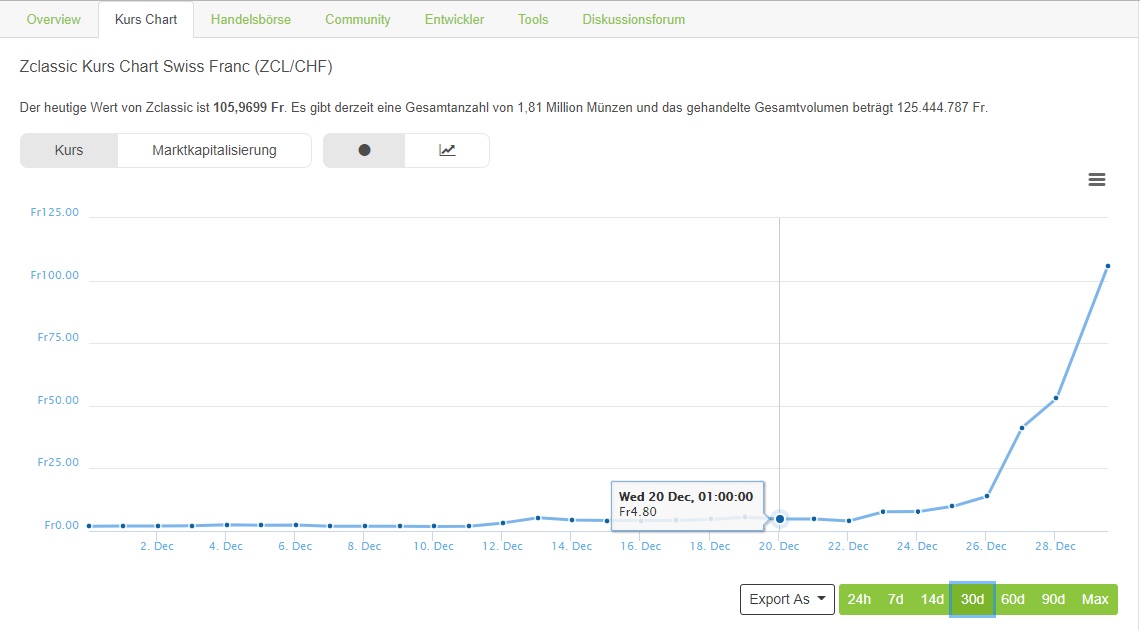1141x630 pixels.
Task: Open the chart hamburger context menu
Action: tap(1097, 180)
